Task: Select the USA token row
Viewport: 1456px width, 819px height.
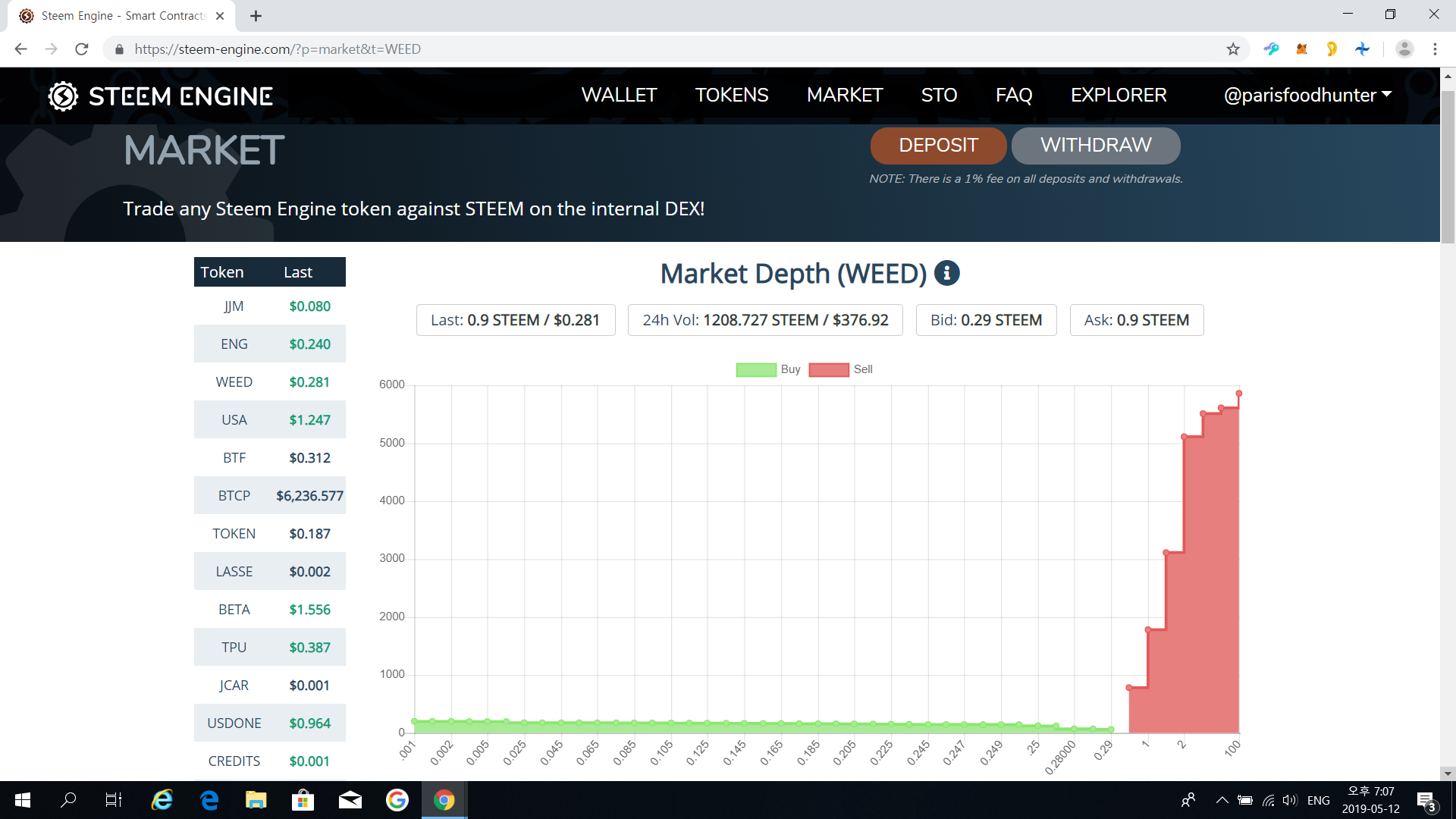Action: [x=270, y=420]
